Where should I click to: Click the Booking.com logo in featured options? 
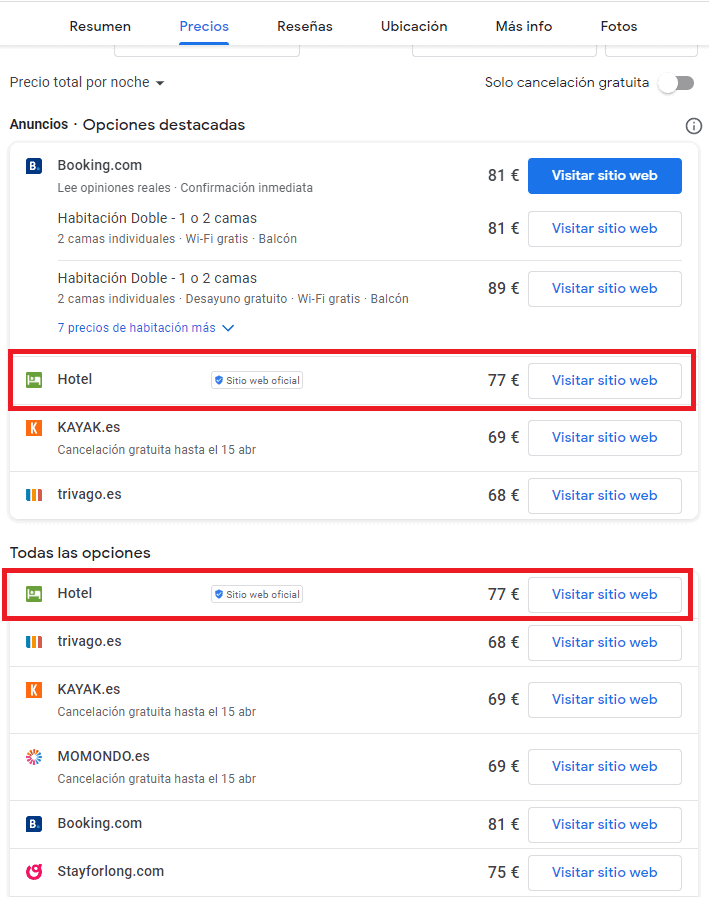(x=34, y=166)
